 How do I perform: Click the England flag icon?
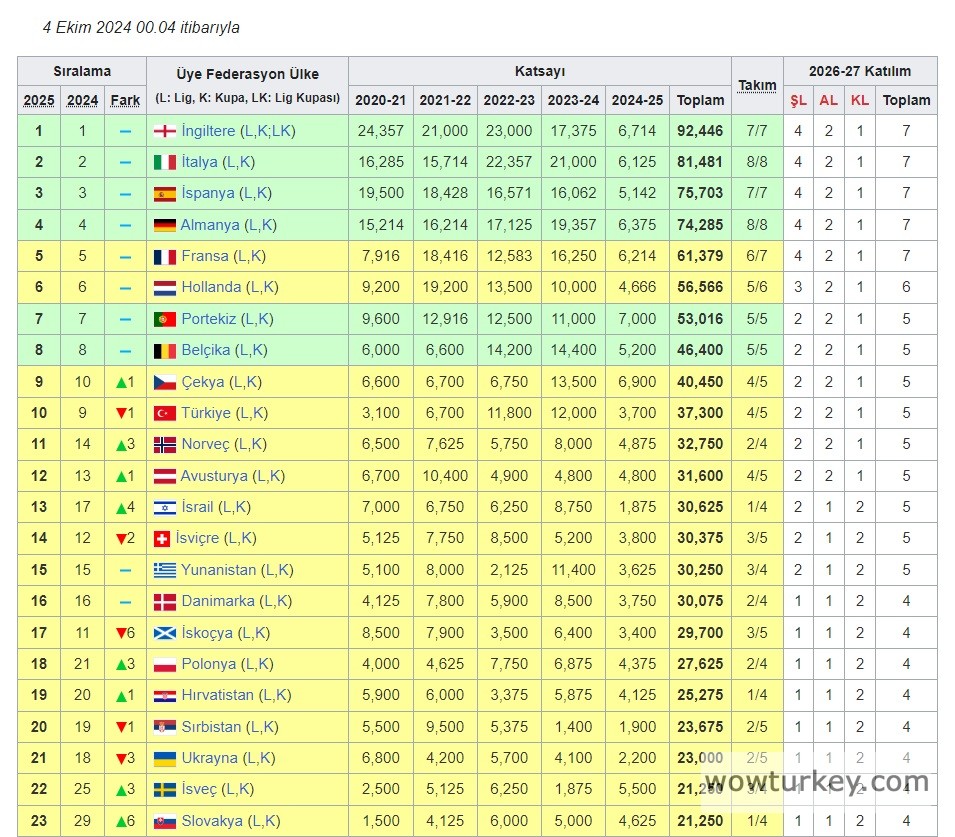[x=165, y=131]
